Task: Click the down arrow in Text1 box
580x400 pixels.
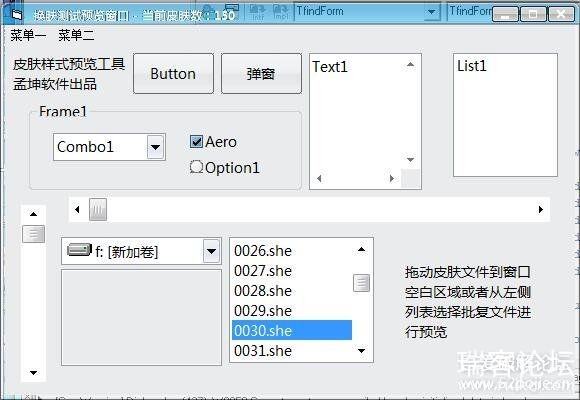Action: (x=410, y=159)
